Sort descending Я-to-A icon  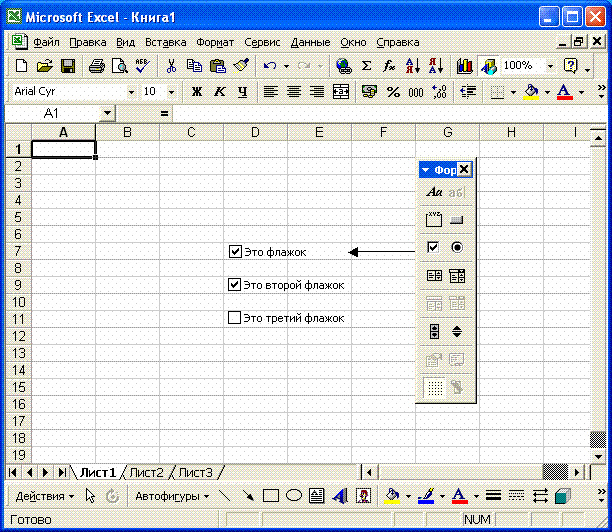(436, 66)
